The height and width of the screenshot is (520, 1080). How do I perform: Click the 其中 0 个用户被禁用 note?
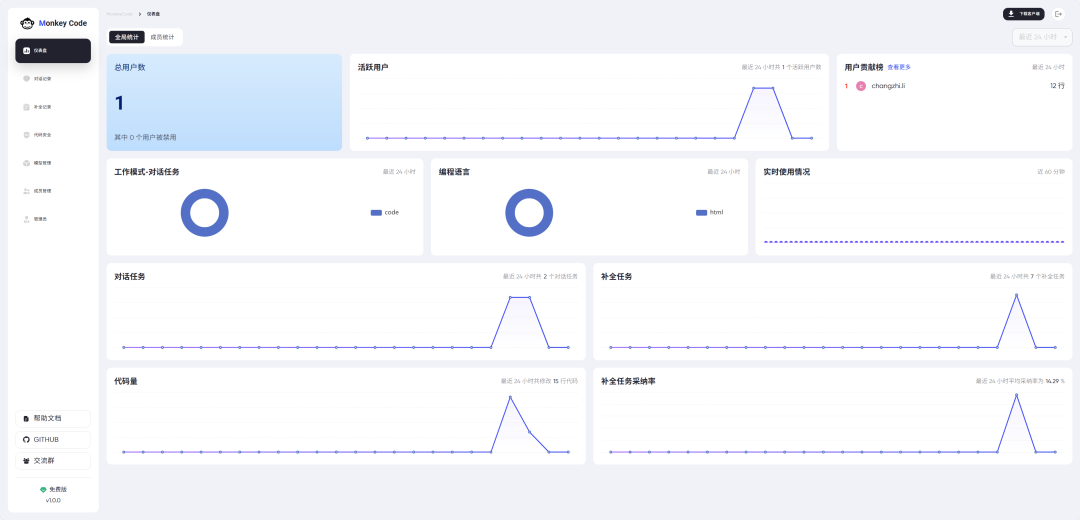click(145, 138)
